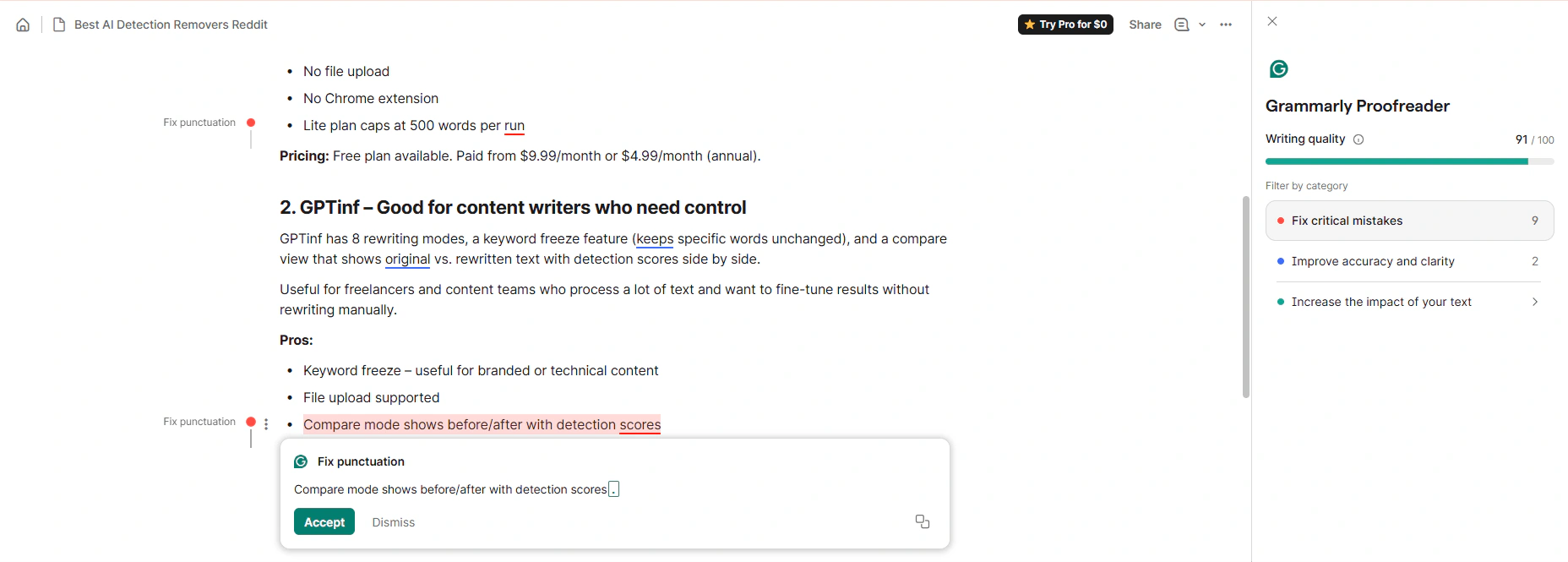Filter by Fix critical mistakes
Image resolution: width=1568 pixels, height=562 pixels.
1409,221
